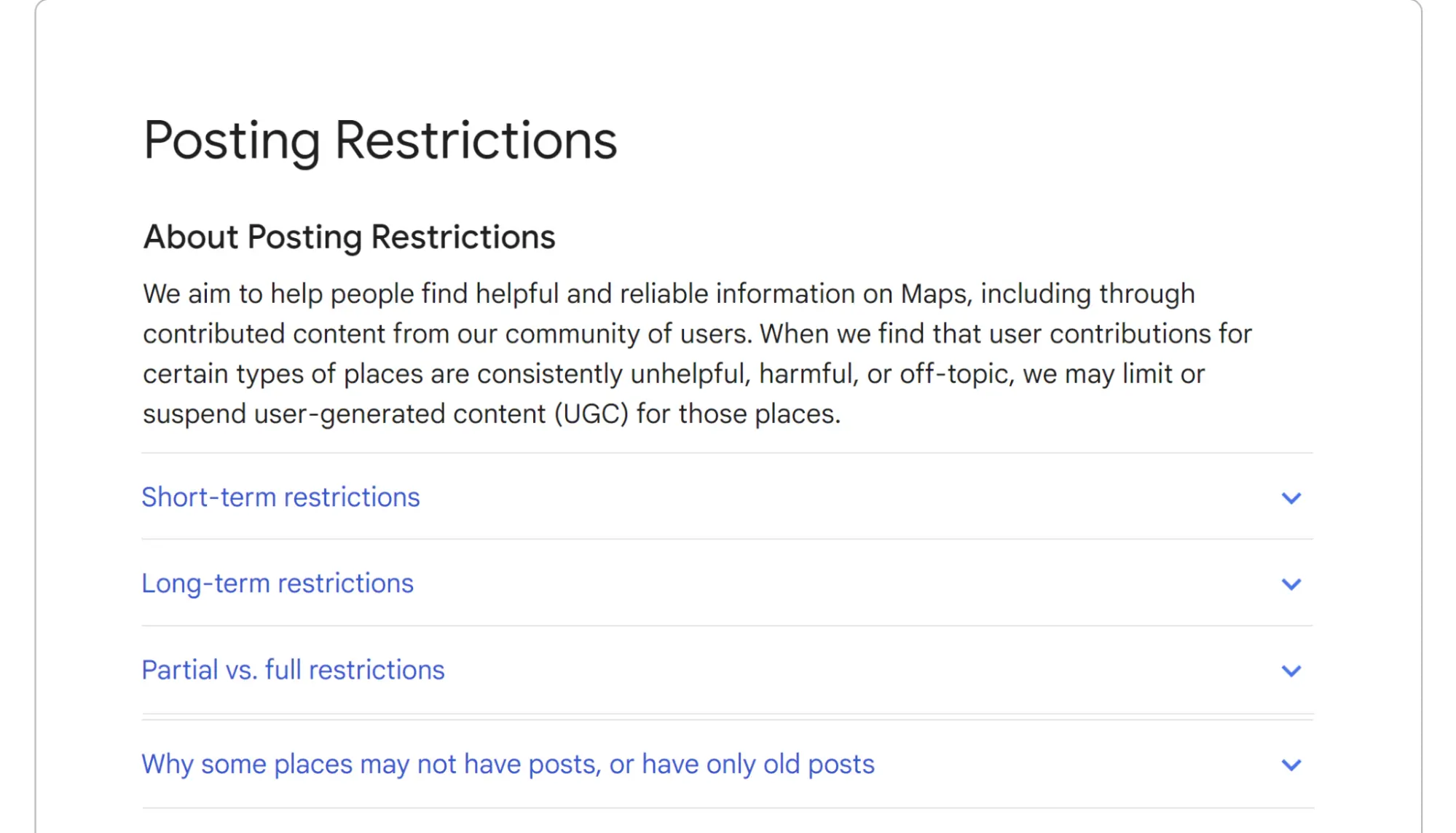
Task: Toggle the Short-term restrictions accordion
Action: click(x=280, y=498)
